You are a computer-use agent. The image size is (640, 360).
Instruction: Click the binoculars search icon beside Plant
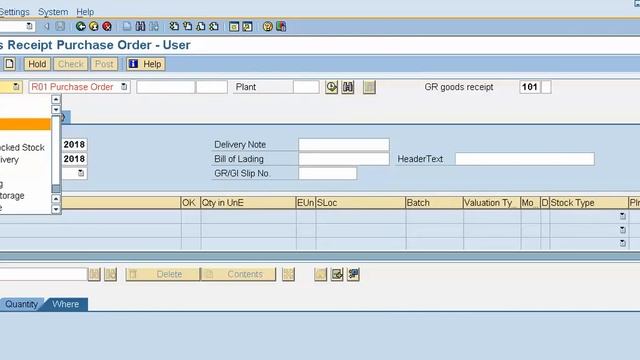pos(348,87)
